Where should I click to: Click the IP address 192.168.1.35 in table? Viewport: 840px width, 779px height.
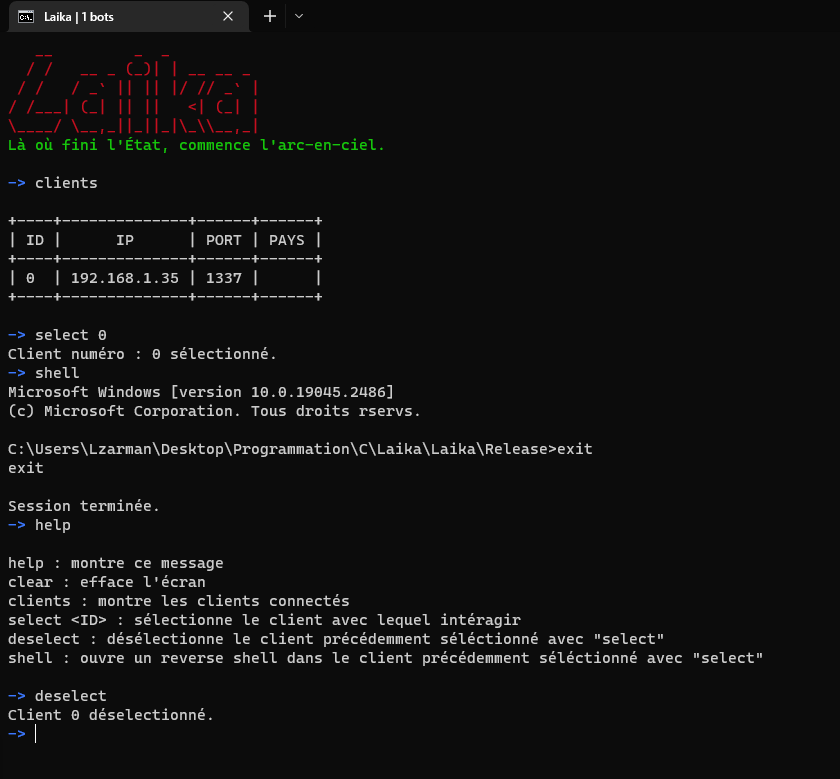pos(124,278)
